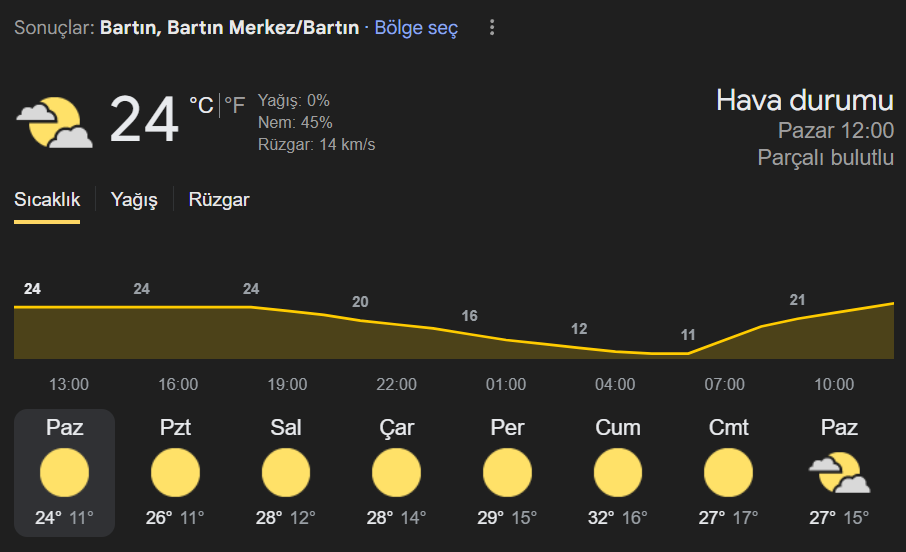Viewport: 906px width, 552px height.
Task: Click the Bölge seç link
Action: pos(416,28)
